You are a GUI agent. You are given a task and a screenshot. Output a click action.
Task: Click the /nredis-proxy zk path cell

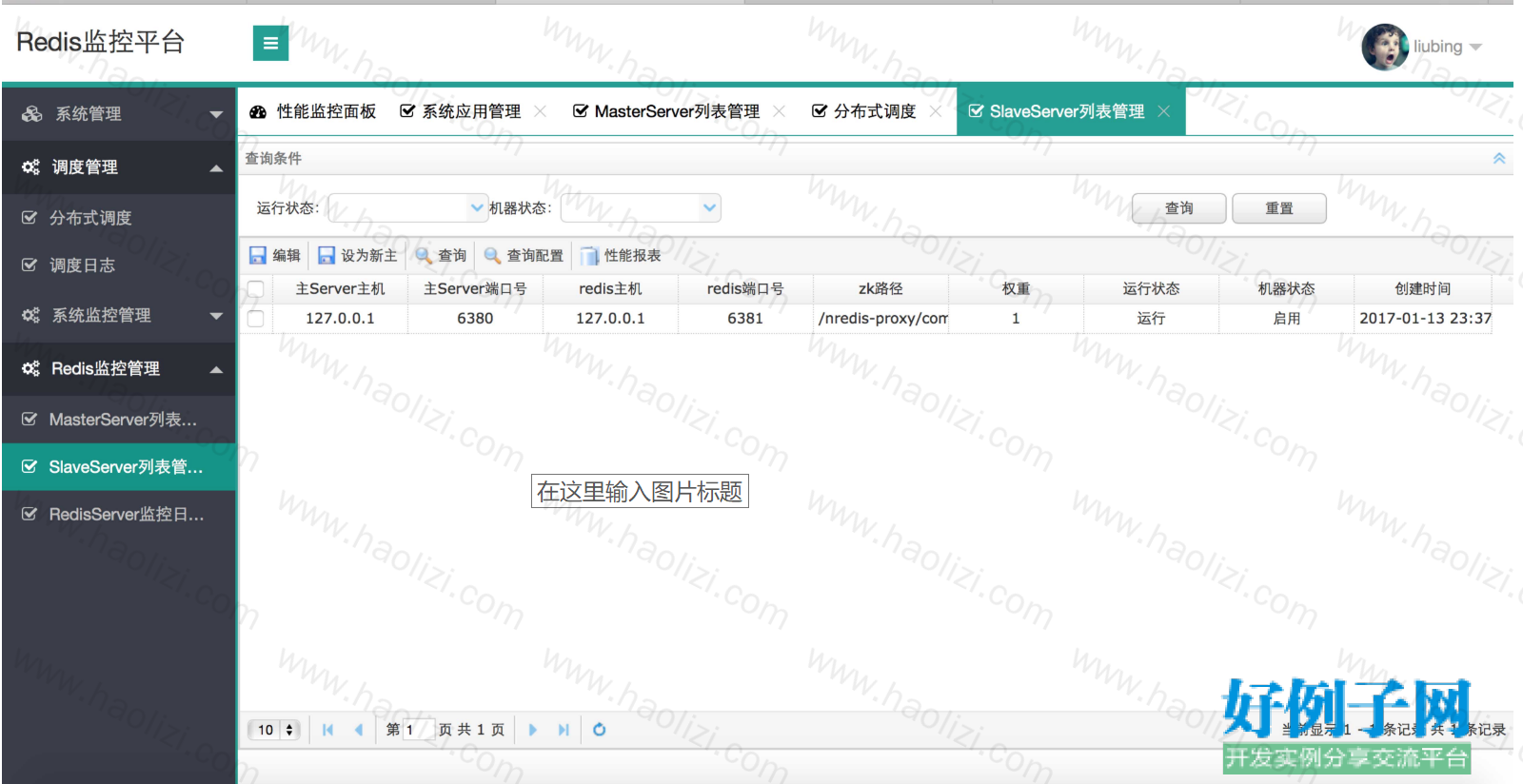[880, 318]
